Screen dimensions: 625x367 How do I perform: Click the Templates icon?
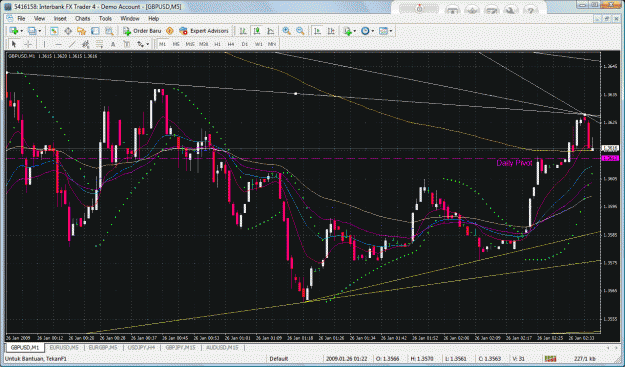coord(383,31)
